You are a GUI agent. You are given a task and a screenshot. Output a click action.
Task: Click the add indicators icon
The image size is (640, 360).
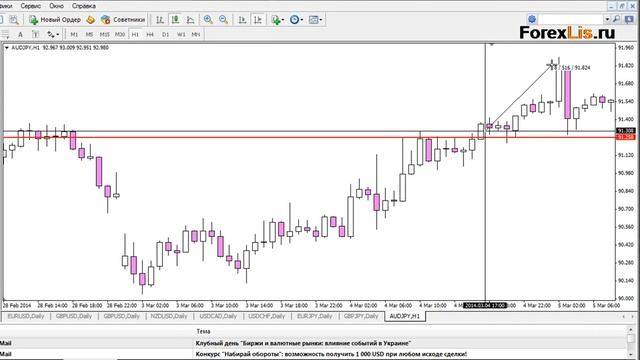tap(276, 20)
